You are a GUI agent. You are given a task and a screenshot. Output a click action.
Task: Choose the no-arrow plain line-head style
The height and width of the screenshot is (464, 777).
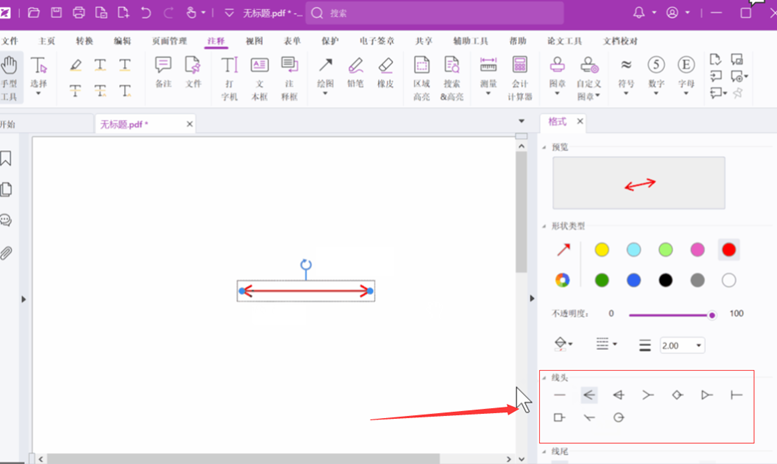(x=560, y=395)
